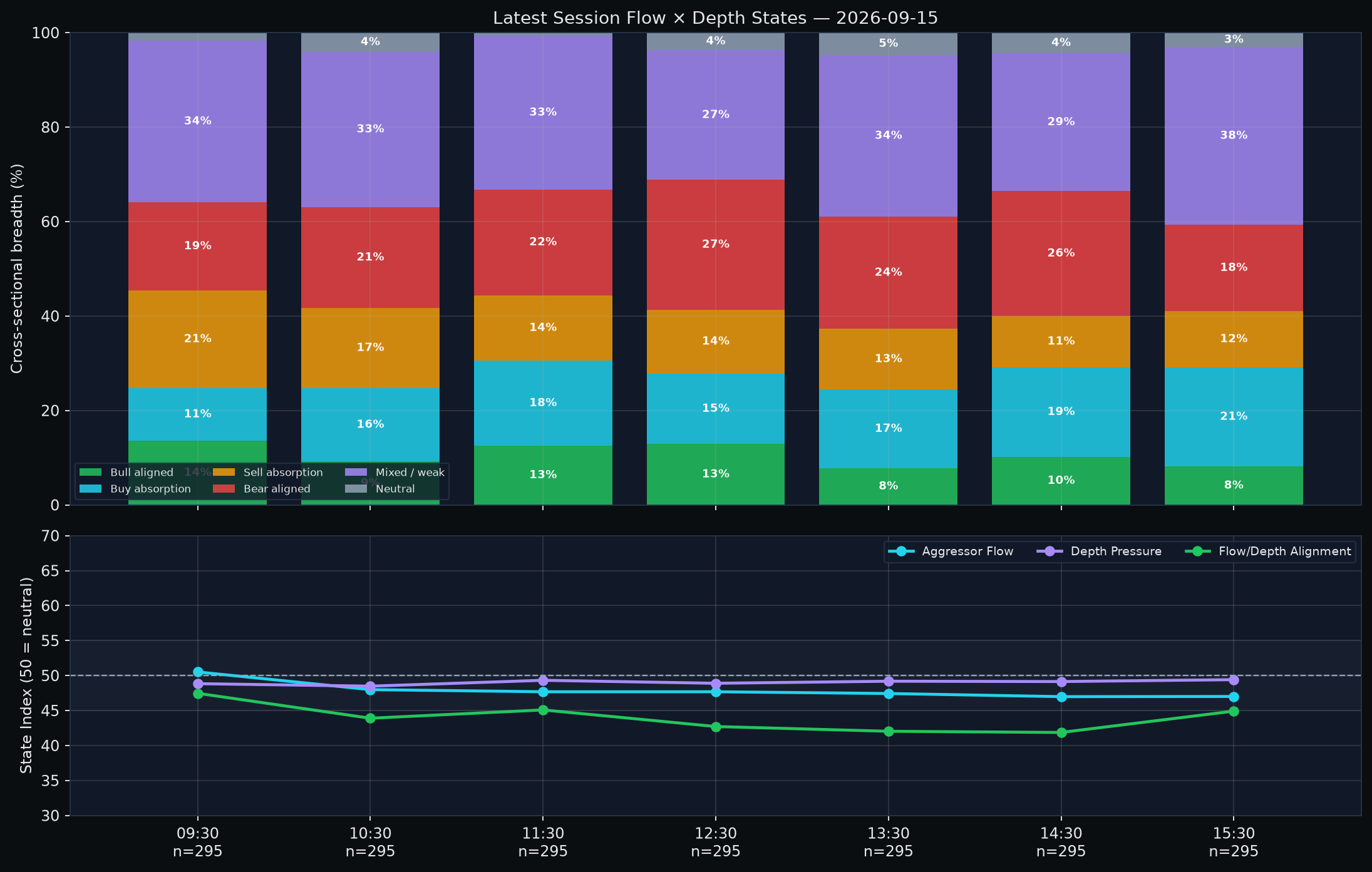The width and height of the screenshot is (1372, 872).
Task: Click the gray Neutral legend swatch
Action: 356,489
